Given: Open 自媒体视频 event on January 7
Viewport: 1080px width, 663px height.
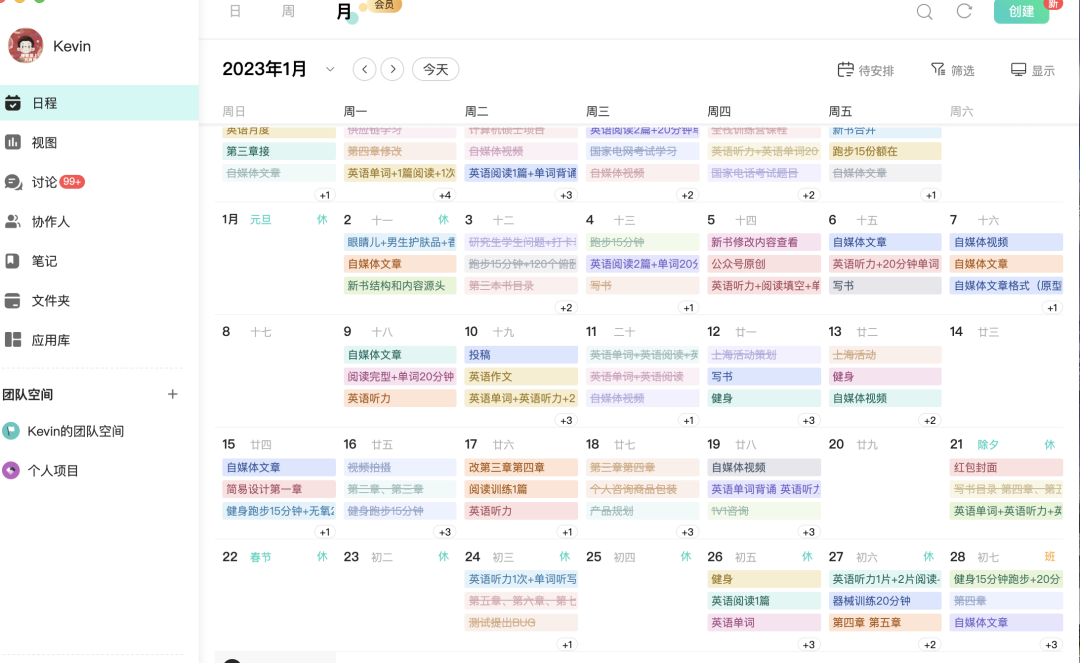Looking at the screenshot, I should 1006,242.
